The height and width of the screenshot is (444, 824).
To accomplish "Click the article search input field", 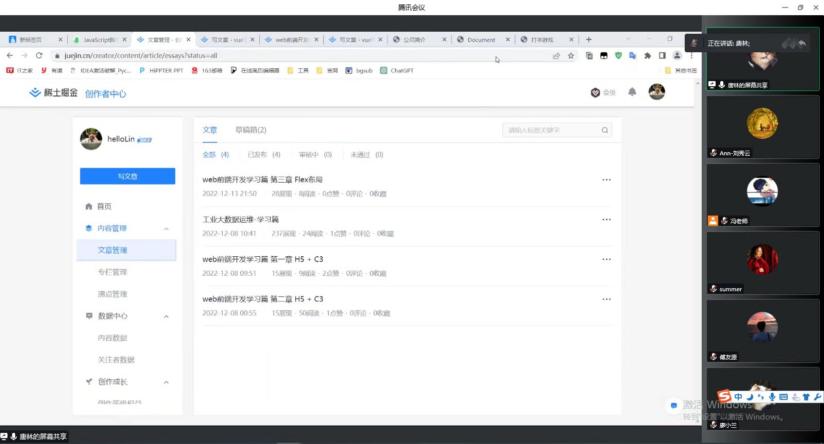I will coord(550,130).
